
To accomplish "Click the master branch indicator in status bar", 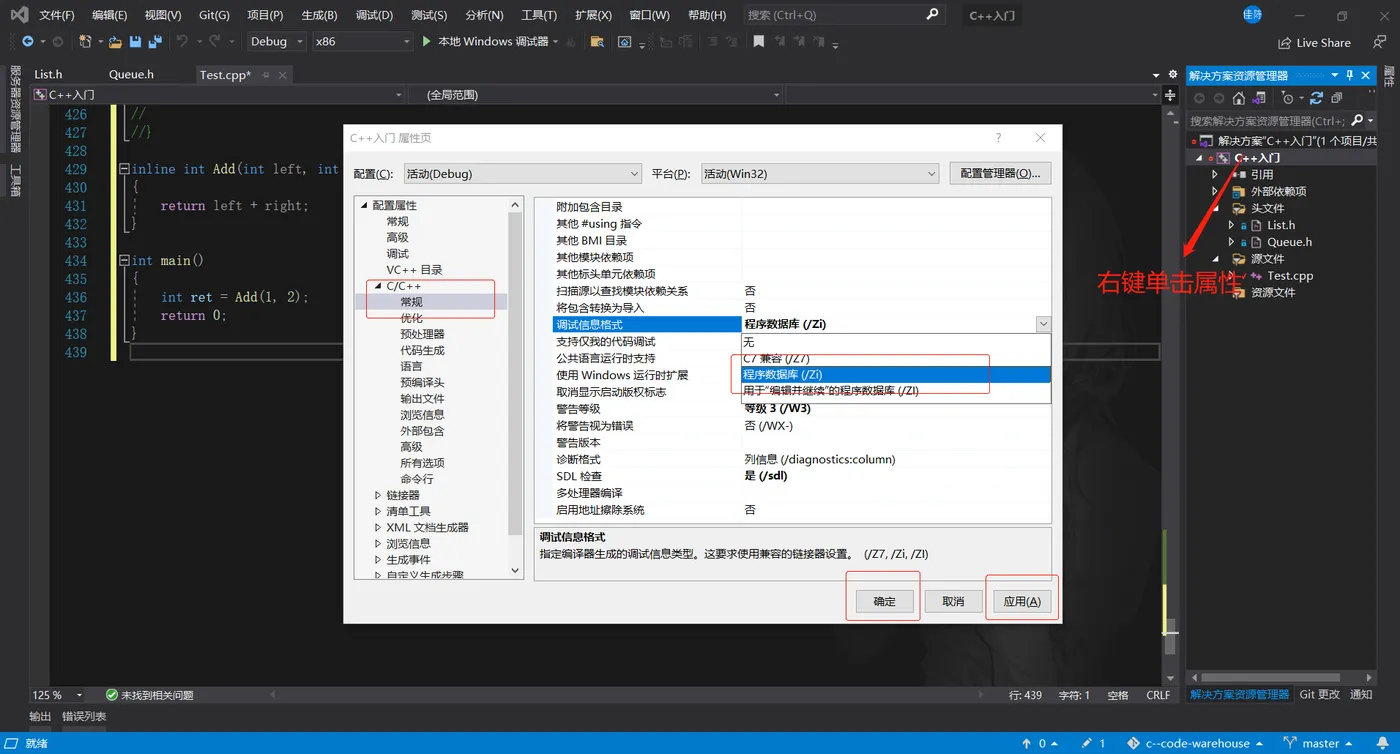I will click(x=1320, y=743).
